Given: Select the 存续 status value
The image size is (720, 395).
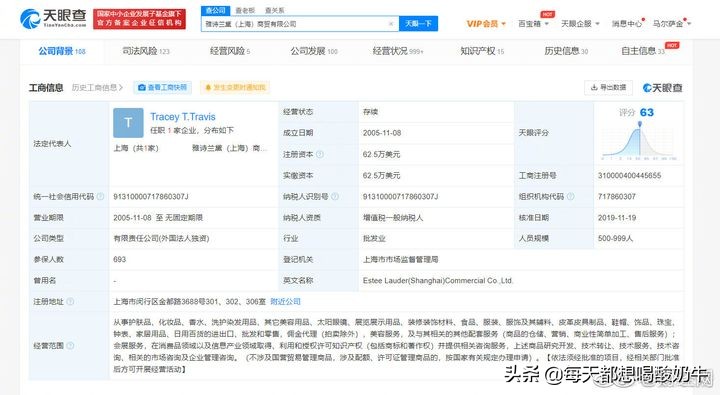Looking at the screenshot, I should (370, 112).
